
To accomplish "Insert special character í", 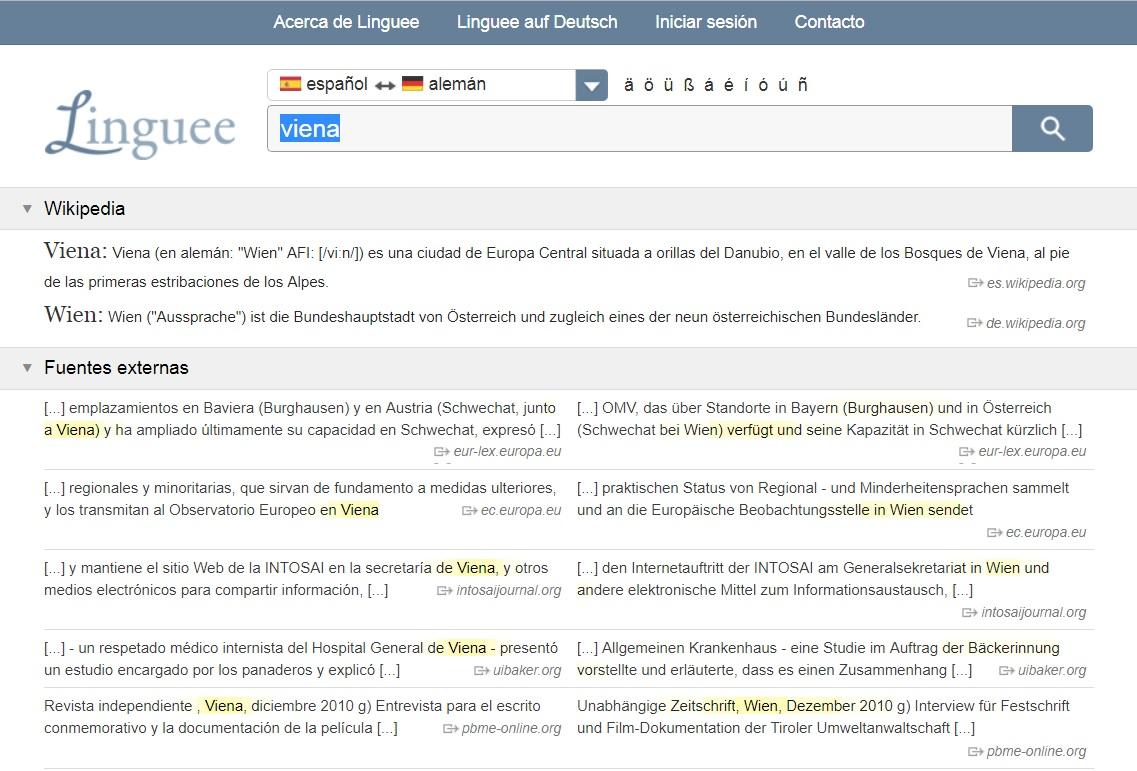I will 745,85.
